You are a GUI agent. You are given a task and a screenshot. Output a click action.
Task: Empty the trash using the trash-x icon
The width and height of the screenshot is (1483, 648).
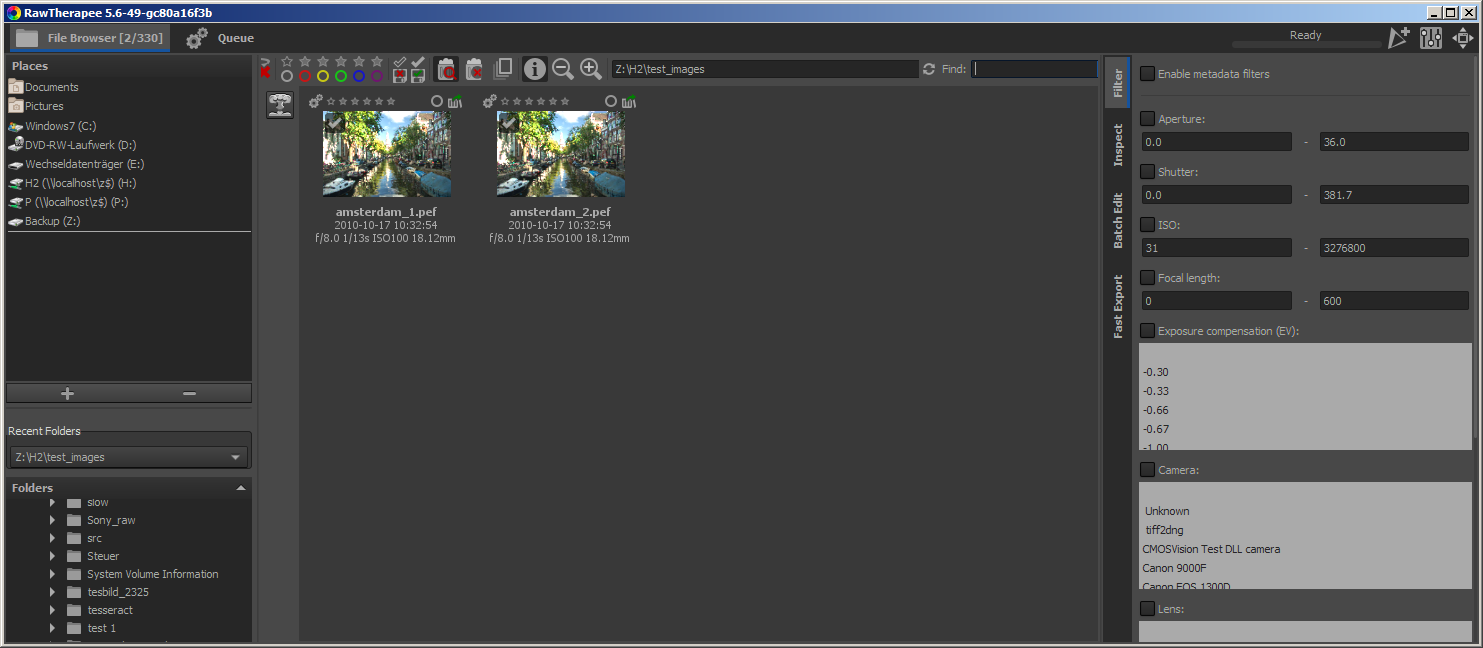(475, 69)
